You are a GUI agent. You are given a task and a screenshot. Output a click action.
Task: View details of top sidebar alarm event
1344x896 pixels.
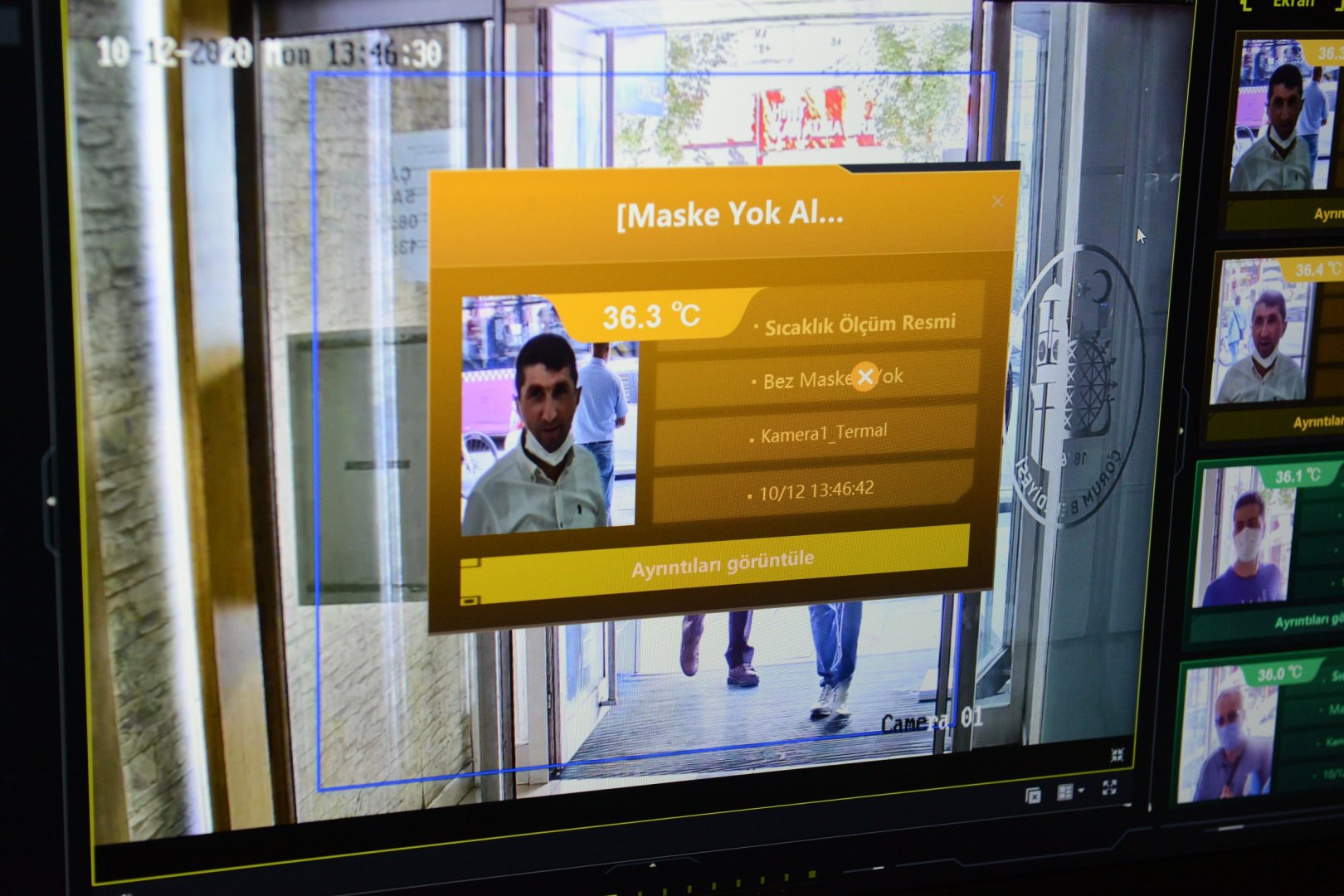(x=1327, y=214)
